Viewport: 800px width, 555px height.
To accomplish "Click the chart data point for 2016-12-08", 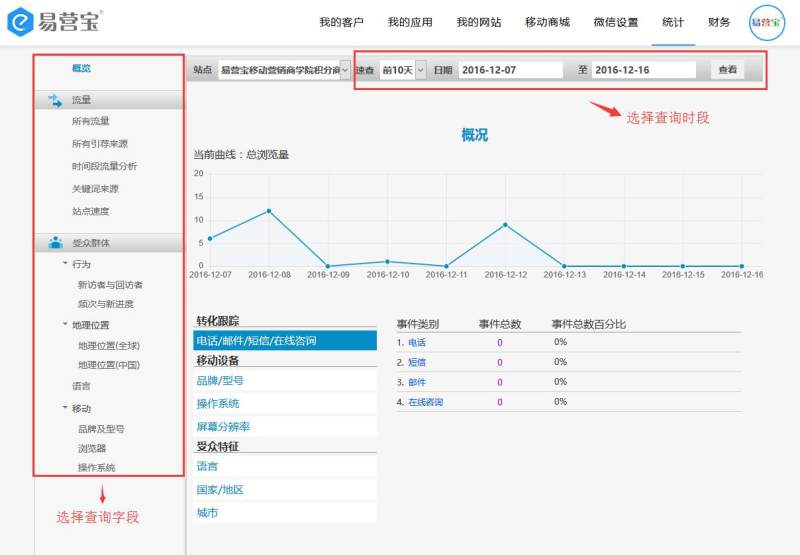I will (269, 211).
